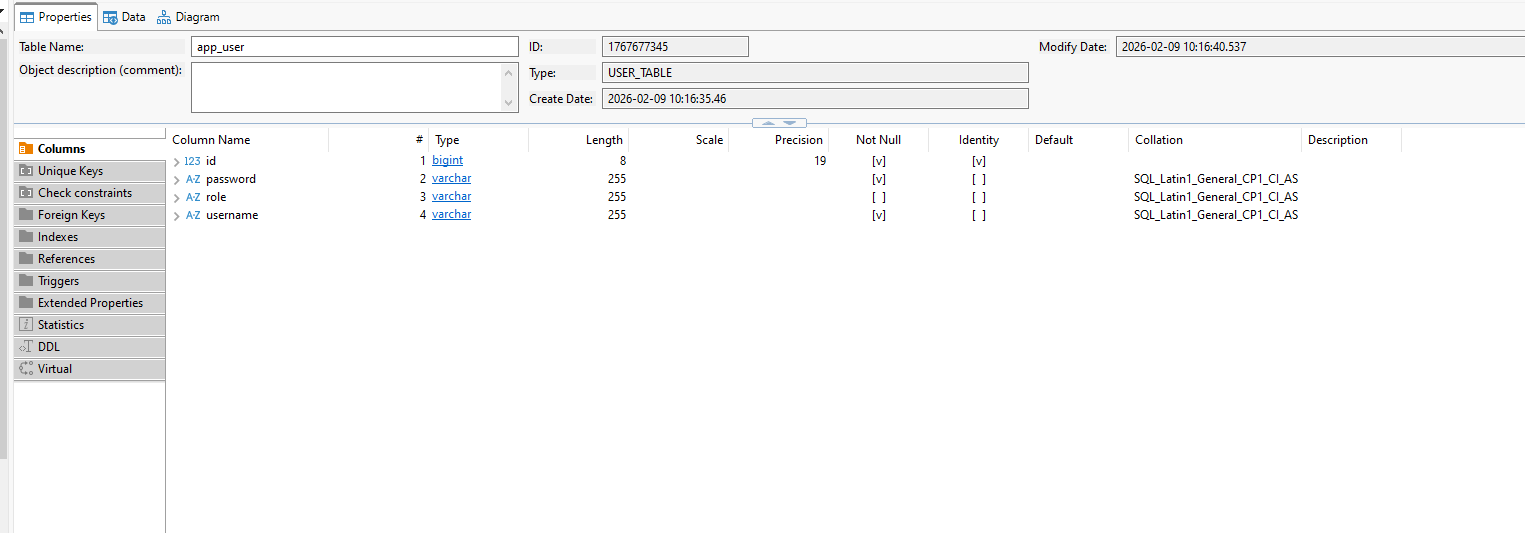Screen dimensions: 1525x533
Task: Uncheck Not Null for username column
Action: pos(878,215)
